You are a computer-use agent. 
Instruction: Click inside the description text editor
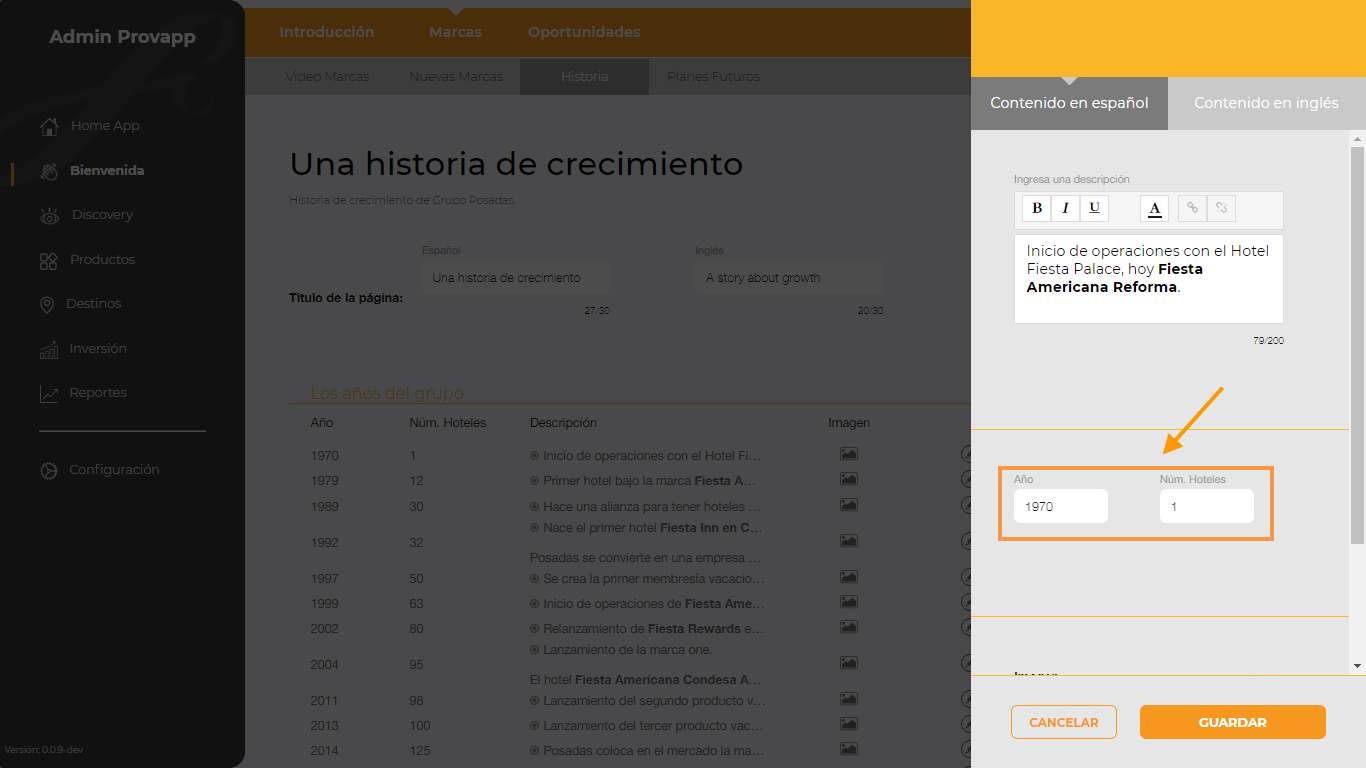pos(1149,279)
